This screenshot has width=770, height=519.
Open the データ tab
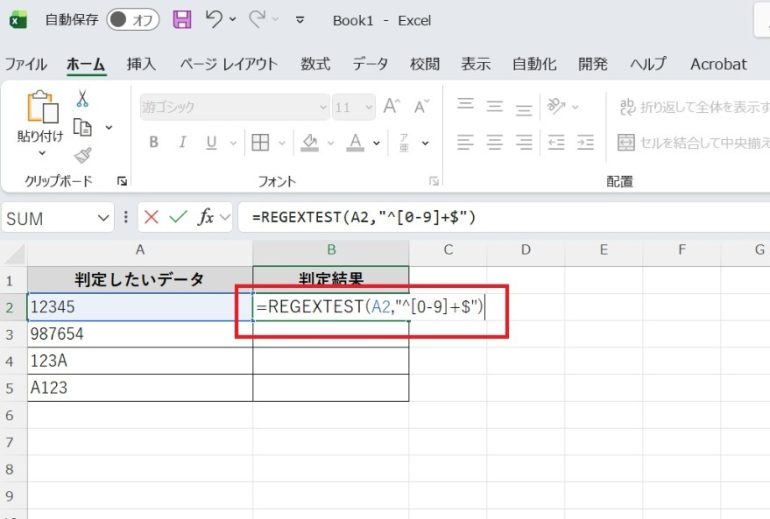(x=370, y=64)
